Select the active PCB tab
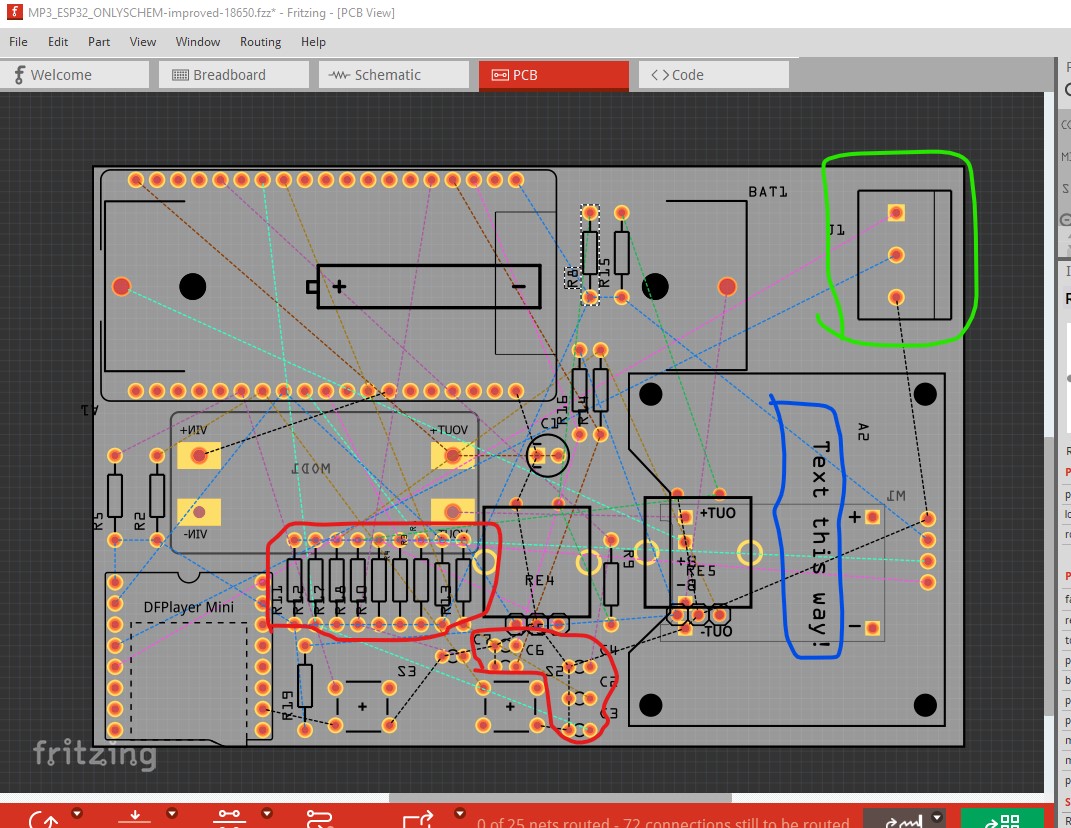Image resolution: width=1071 pixels, height=828 pixels. point(553,75)
